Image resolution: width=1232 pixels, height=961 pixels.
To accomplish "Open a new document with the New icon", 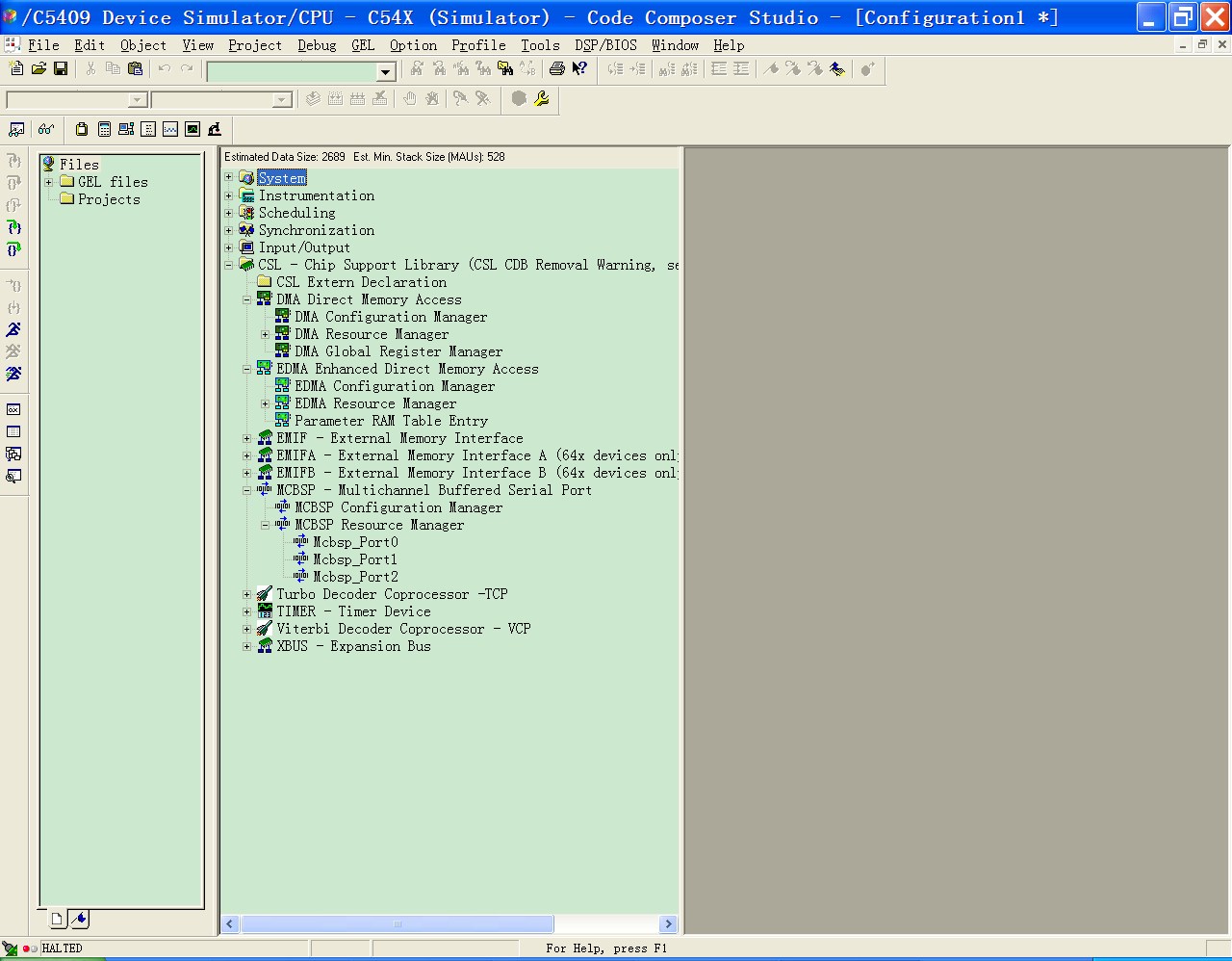I will [x=15, y=68].
